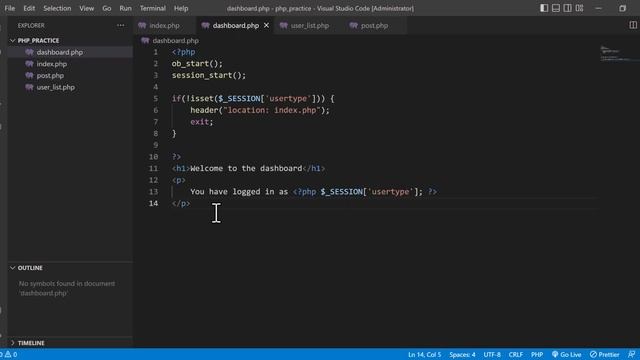This screenshot has width=640, height=360.
Task: Select dashboard.php active tab
Action: click(236, 25)
